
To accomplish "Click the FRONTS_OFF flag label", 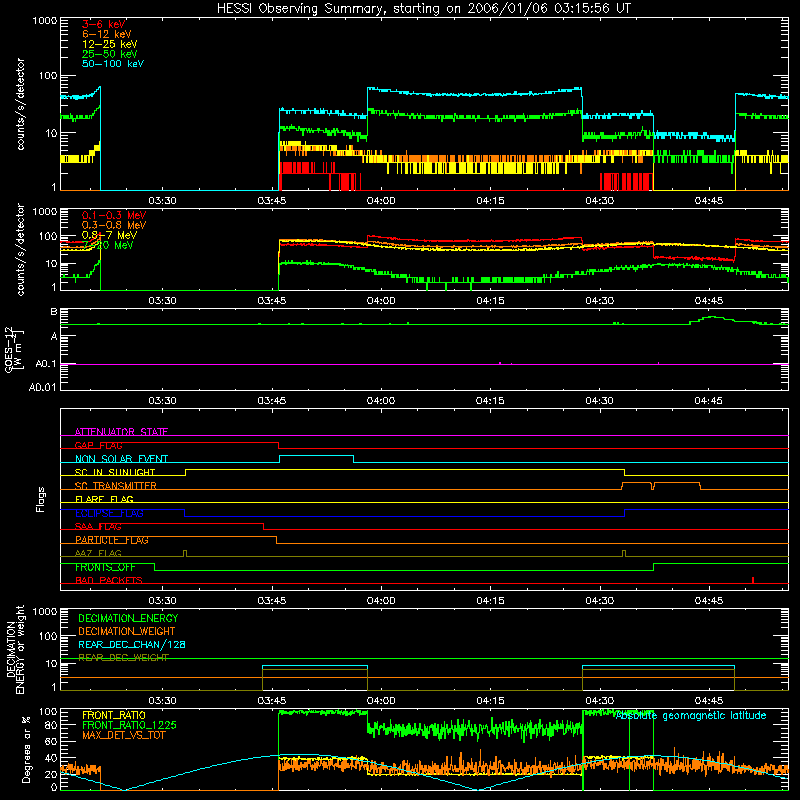I will coord(105,567).
